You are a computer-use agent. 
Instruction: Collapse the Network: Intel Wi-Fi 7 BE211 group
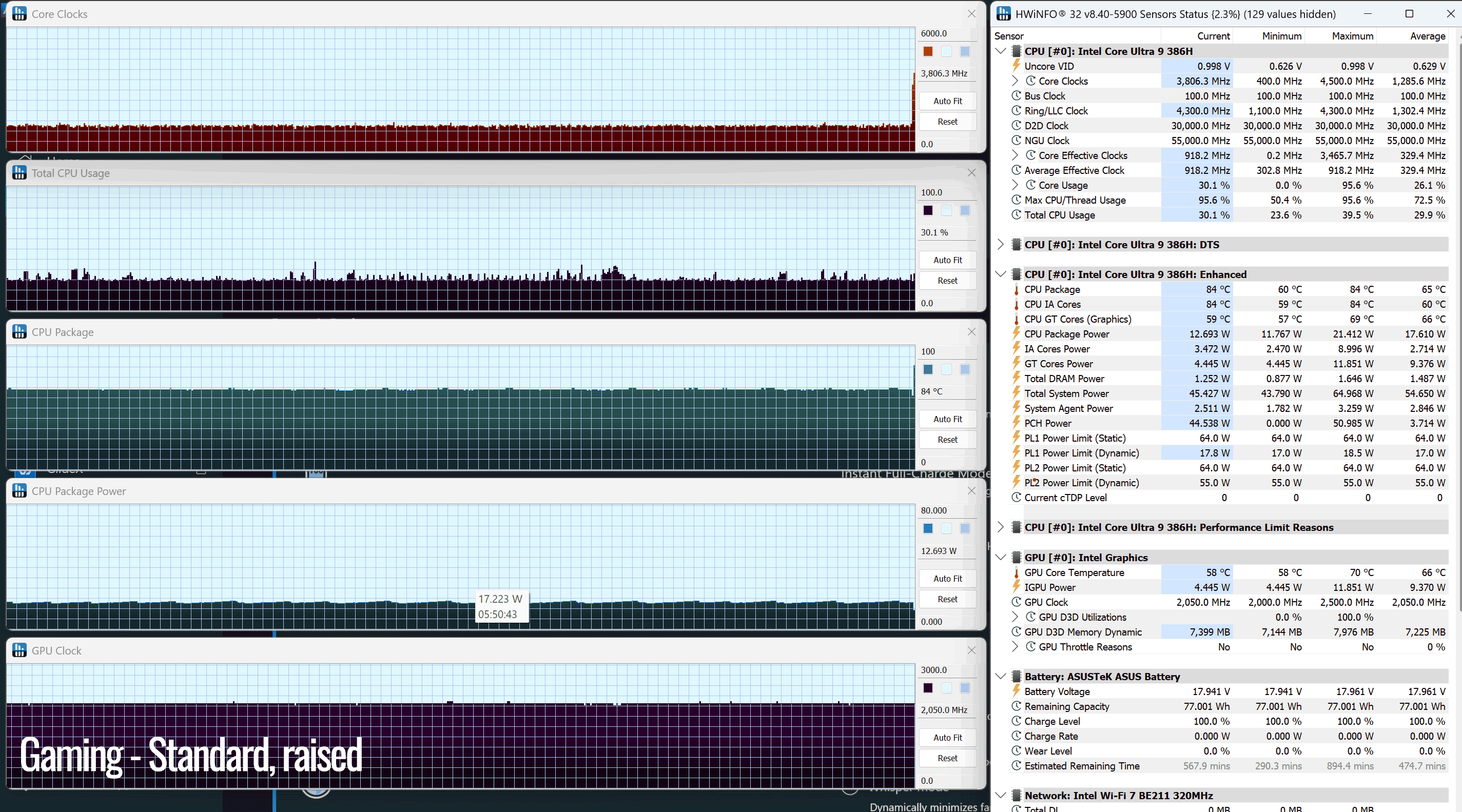[x=1001, y=796]
